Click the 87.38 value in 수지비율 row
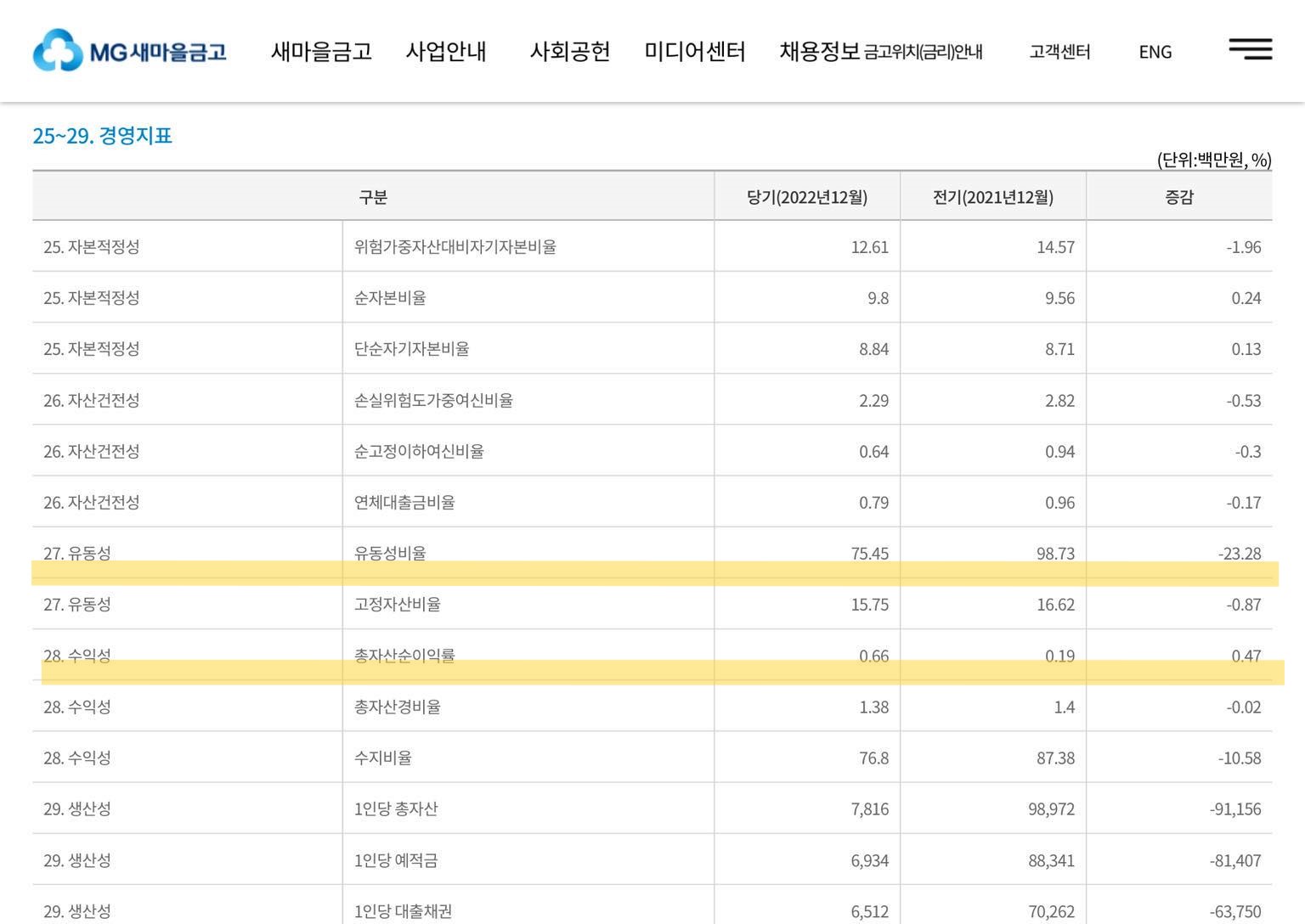Viewport: 1305px width, 924px height. 1056,758
